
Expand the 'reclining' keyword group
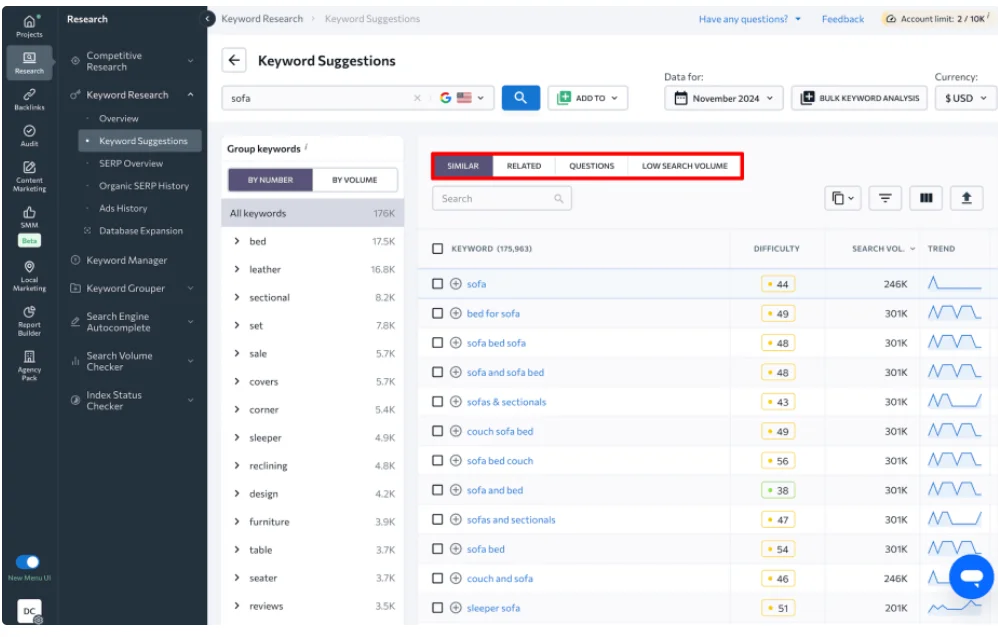[237, 465]
